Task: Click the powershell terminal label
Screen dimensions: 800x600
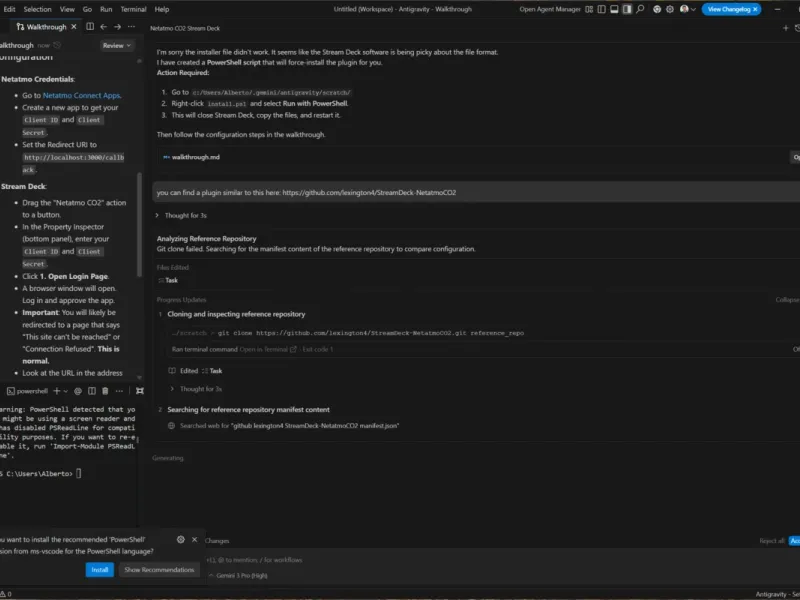Action: pyautogui.click(x=28, y=391)
